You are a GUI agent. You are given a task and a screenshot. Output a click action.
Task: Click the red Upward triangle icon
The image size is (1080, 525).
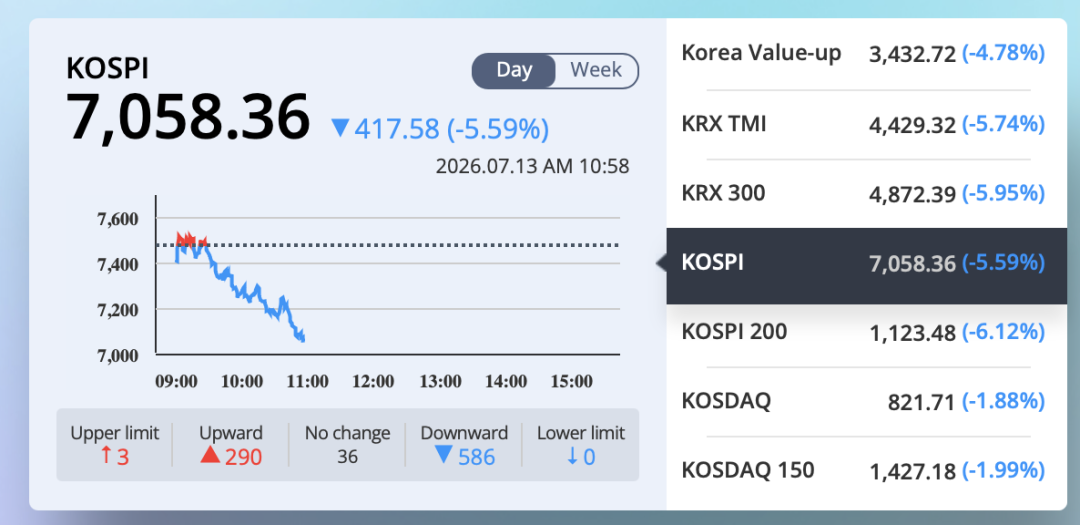pos(210,455)
